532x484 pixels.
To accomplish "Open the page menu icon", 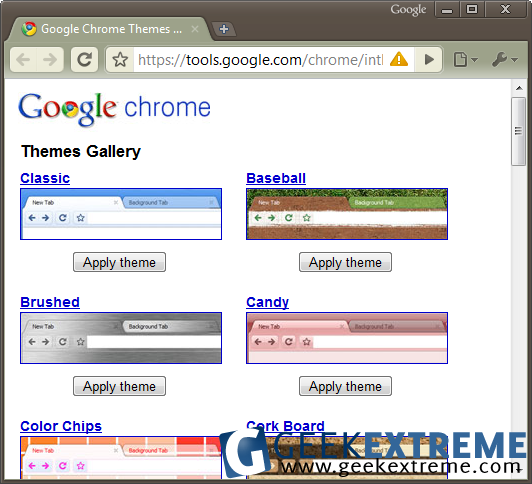I will [x=465, y=60].
